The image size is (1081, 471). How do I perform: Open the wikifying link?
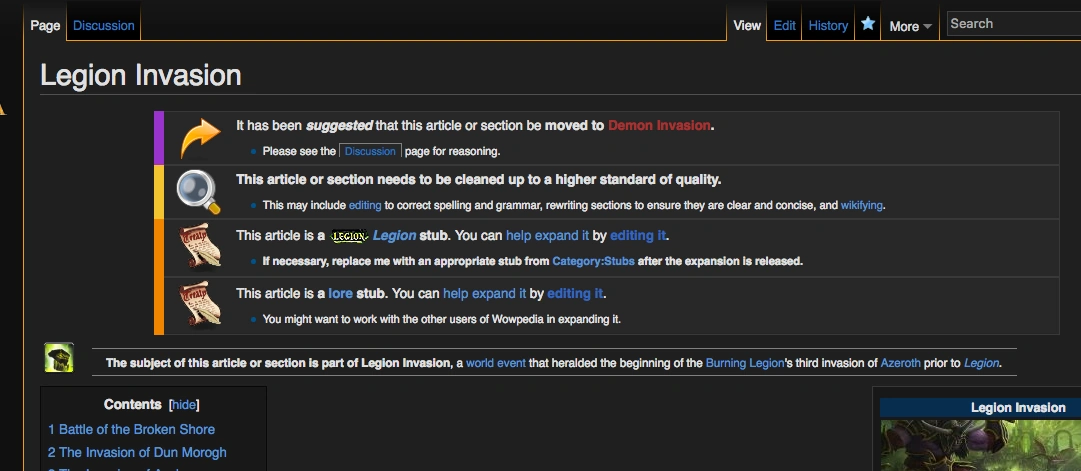(x=862, y=205)
